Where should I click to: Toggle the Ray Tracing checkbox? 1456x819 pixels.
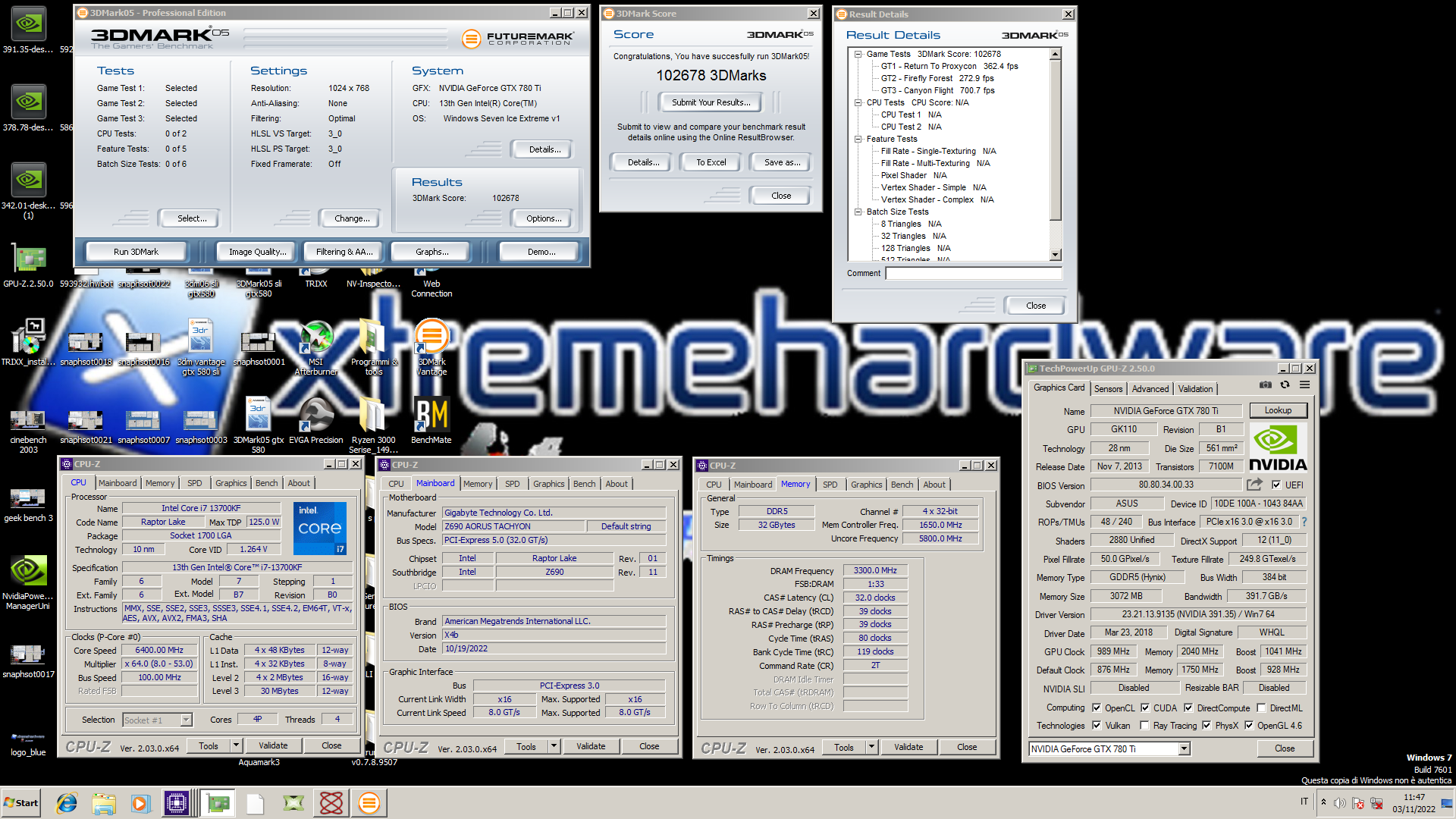coord(1144,725)
